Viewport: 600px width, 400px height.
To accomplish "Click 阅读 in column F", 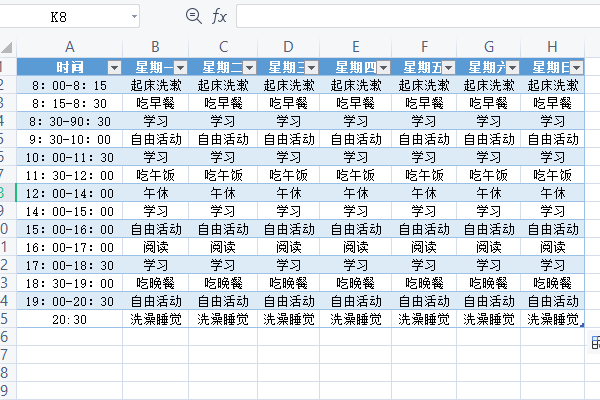I will pos(424,247).
